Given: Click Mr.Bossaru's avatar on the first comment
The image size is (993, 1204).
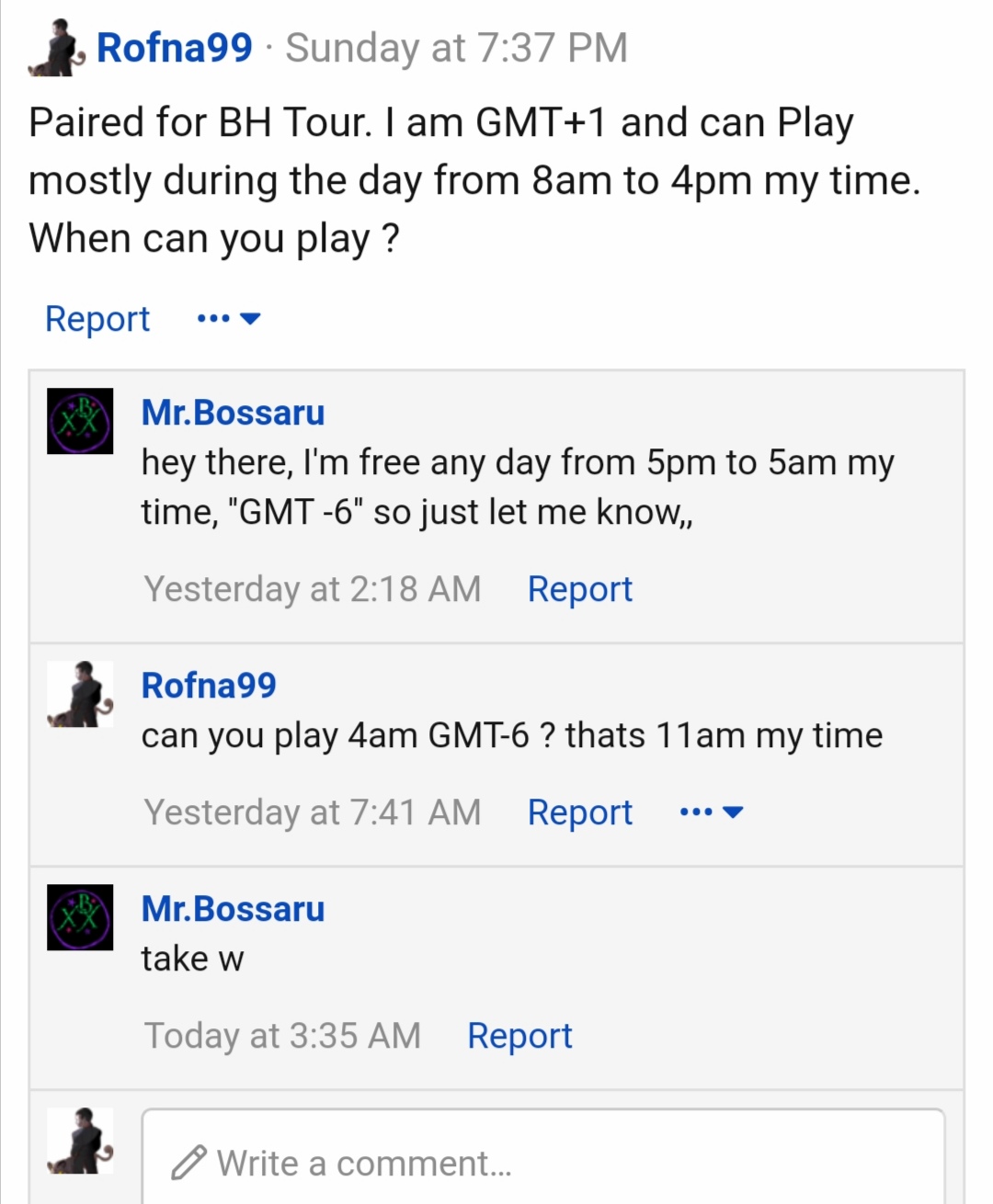Looking at the screenshot, I should [80, 421].
